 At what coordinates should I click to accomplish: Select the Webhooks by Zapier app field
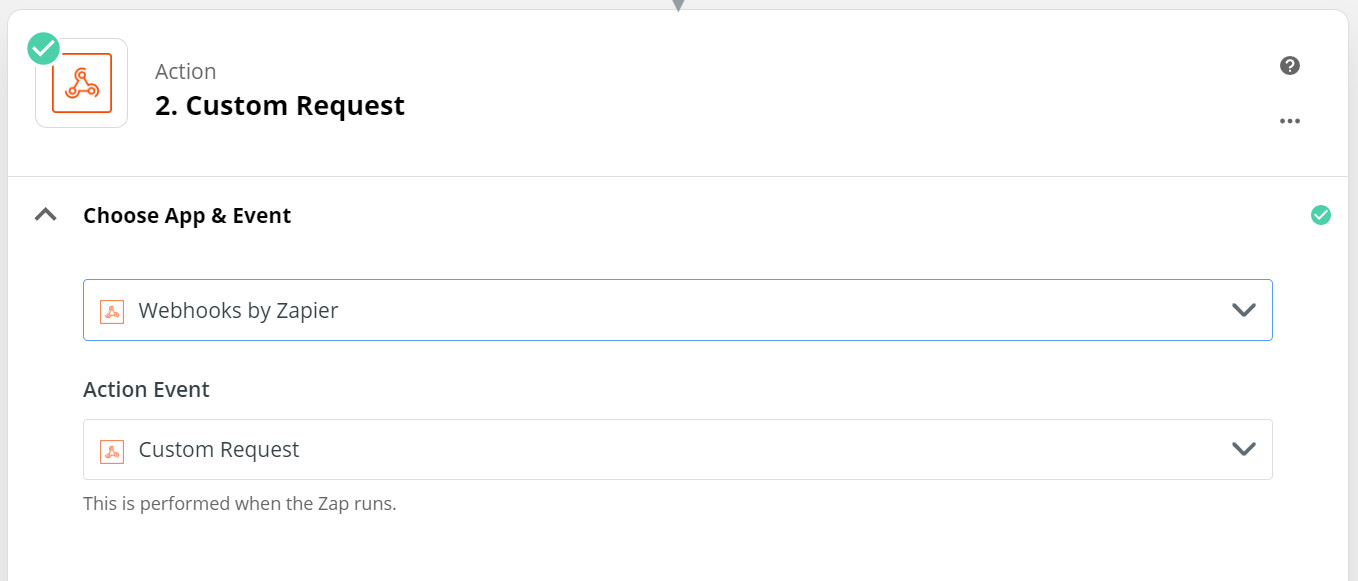point(678,310)
